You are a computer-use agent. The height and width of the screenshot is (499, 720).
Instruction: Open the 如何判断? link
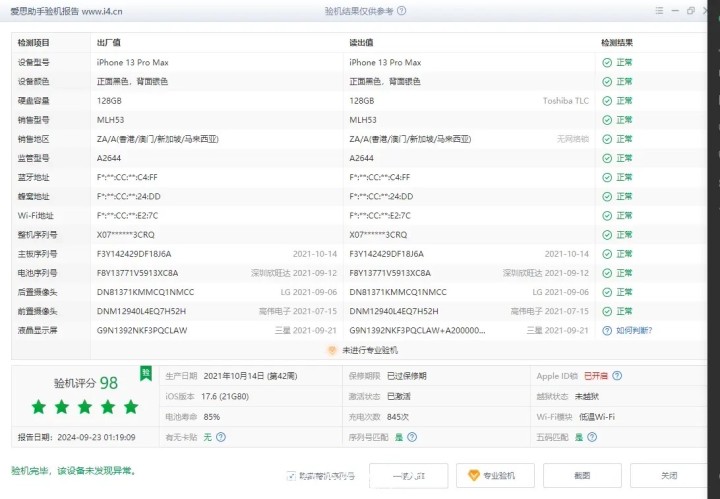tap(634, 331)
